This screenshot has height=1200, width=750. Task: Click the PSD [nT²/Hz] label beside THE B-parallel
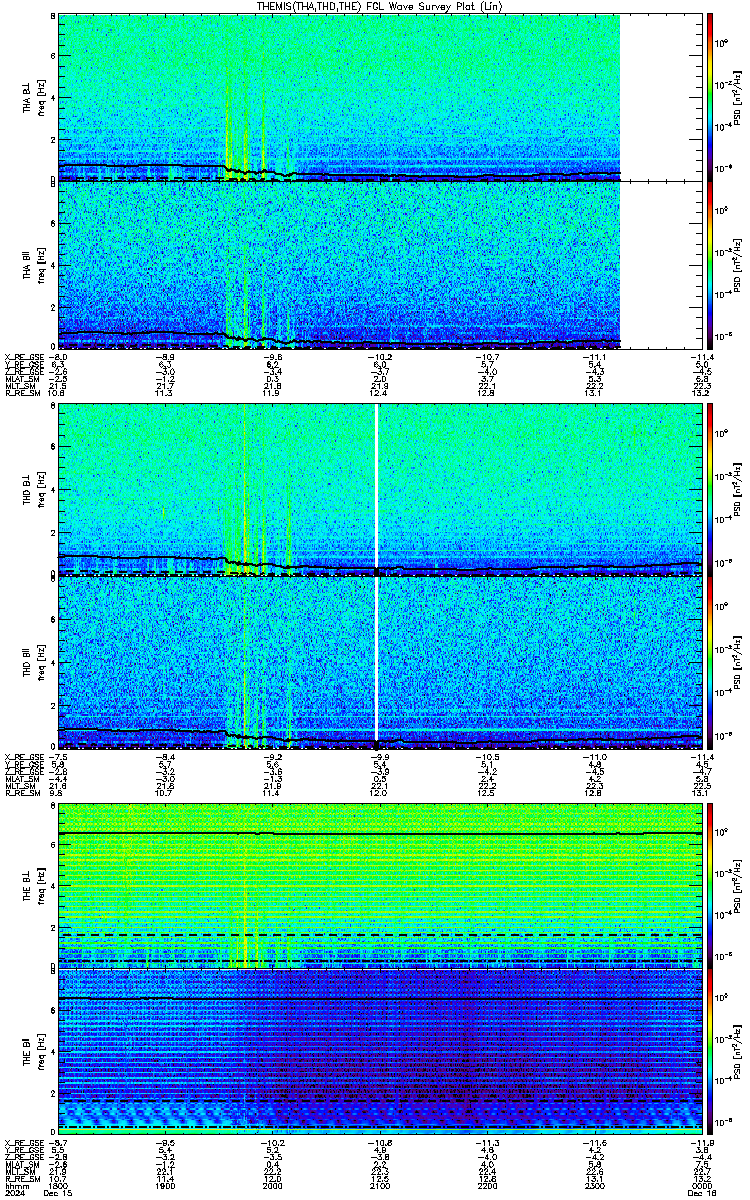pos(738,1050)
